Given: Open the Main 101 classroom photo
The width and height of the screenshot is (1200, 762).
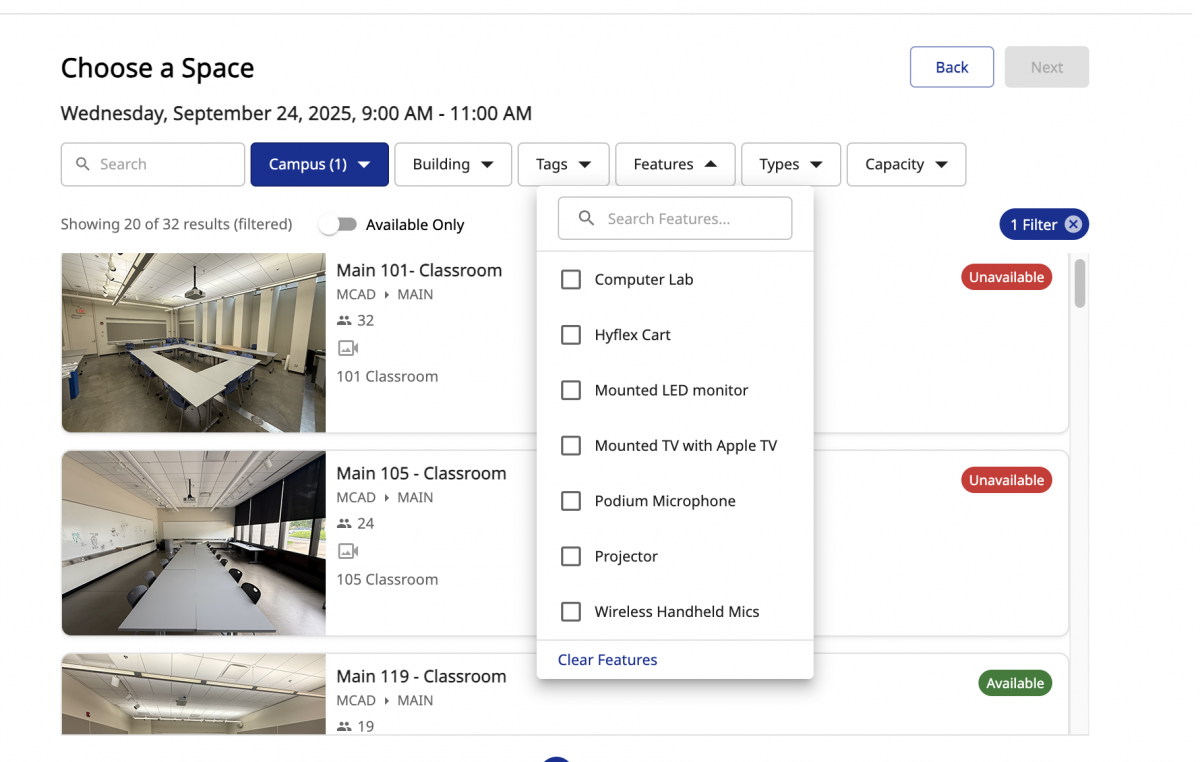Looking at the screenshot, I should click(x=194, y=343).
